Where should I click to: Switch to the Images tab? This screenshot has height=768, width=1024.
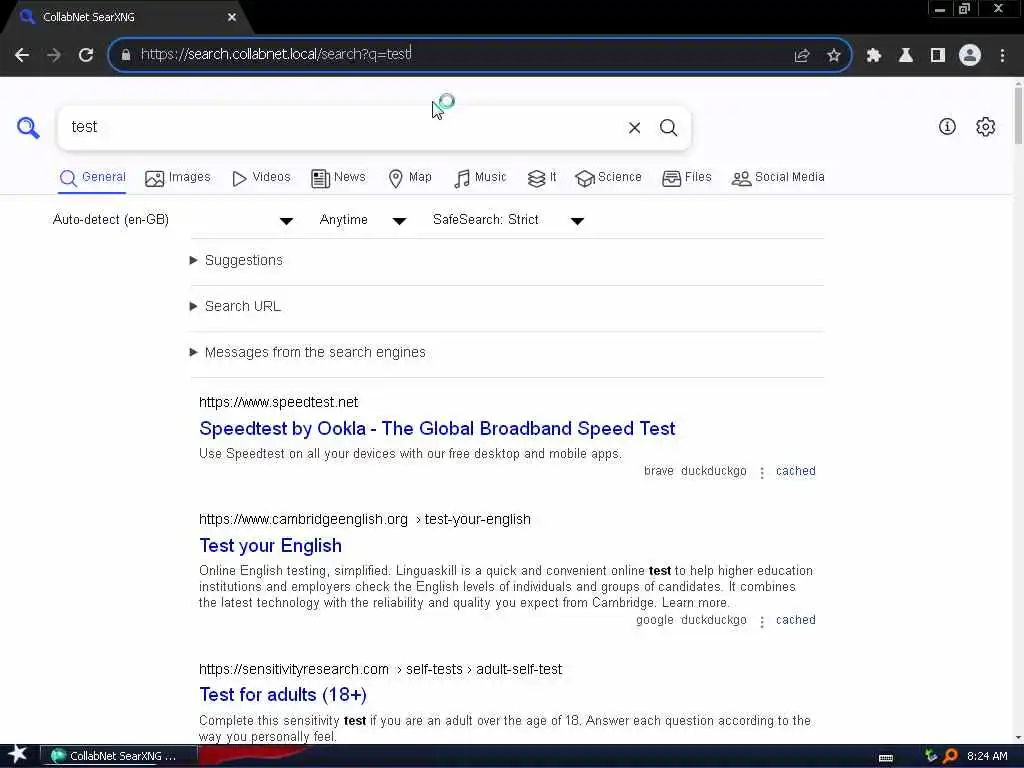click(178, 178)
